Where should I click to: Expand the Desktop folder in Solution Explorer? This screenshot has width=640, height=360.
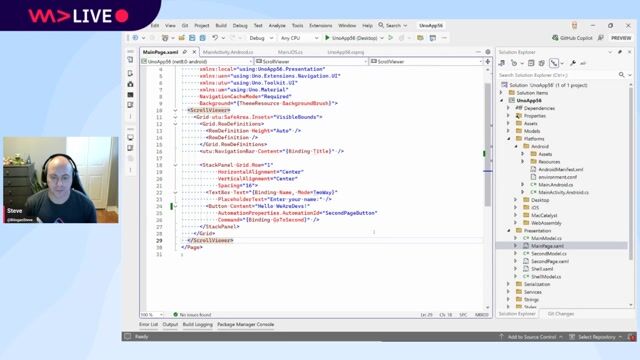[x=516, y=200]
